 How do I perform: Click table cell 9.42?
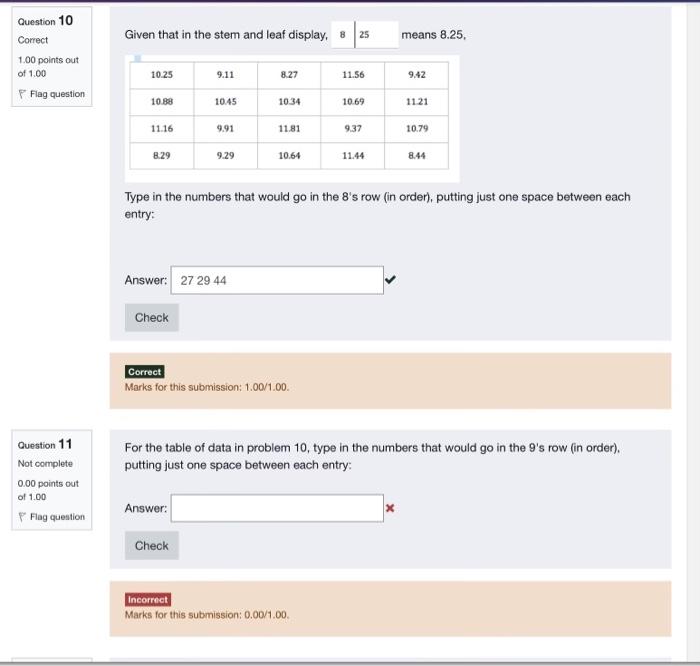pos(417,75)
